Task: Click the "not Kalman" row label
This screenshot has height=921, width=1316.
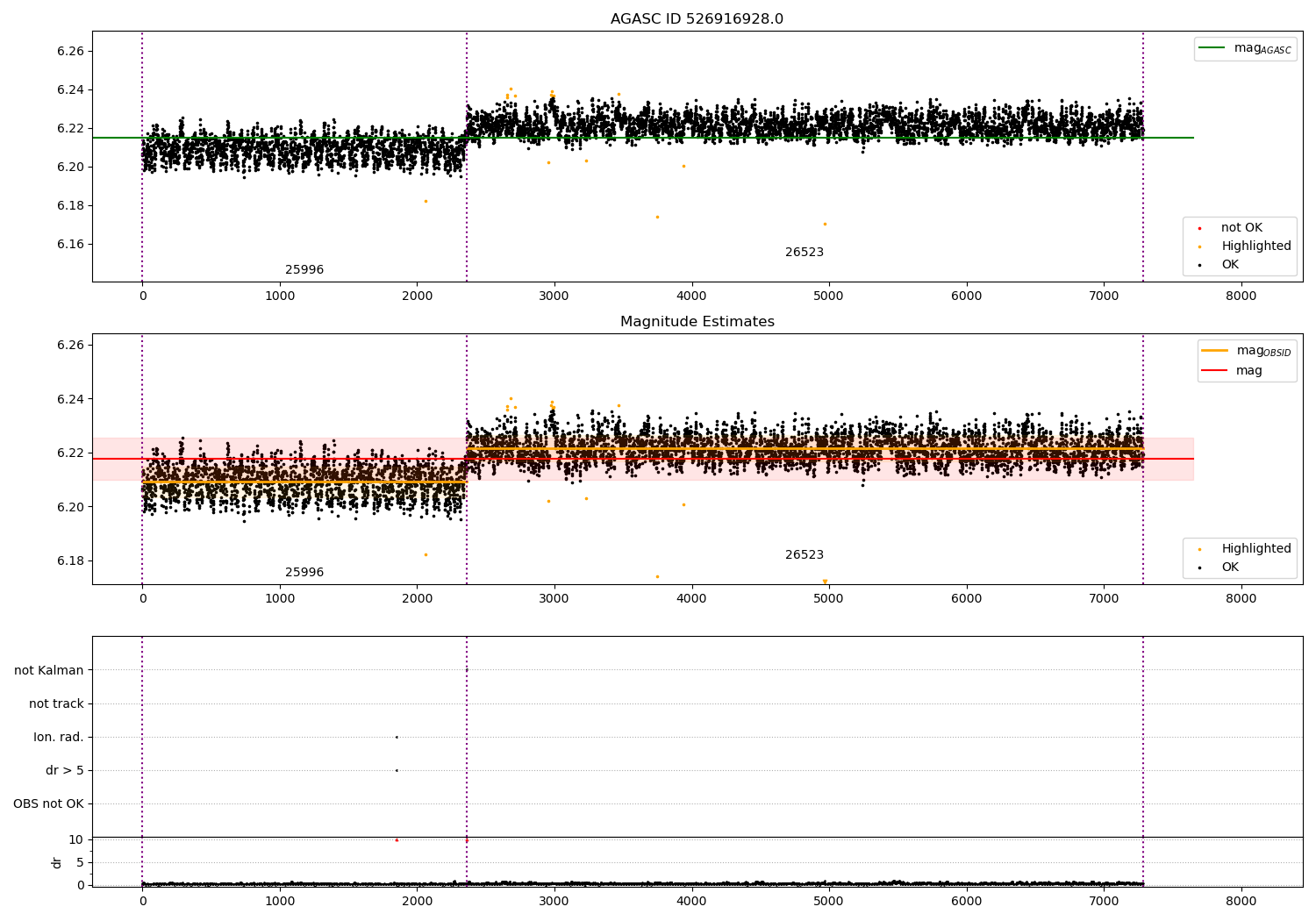Action: (x=49, y=671)
